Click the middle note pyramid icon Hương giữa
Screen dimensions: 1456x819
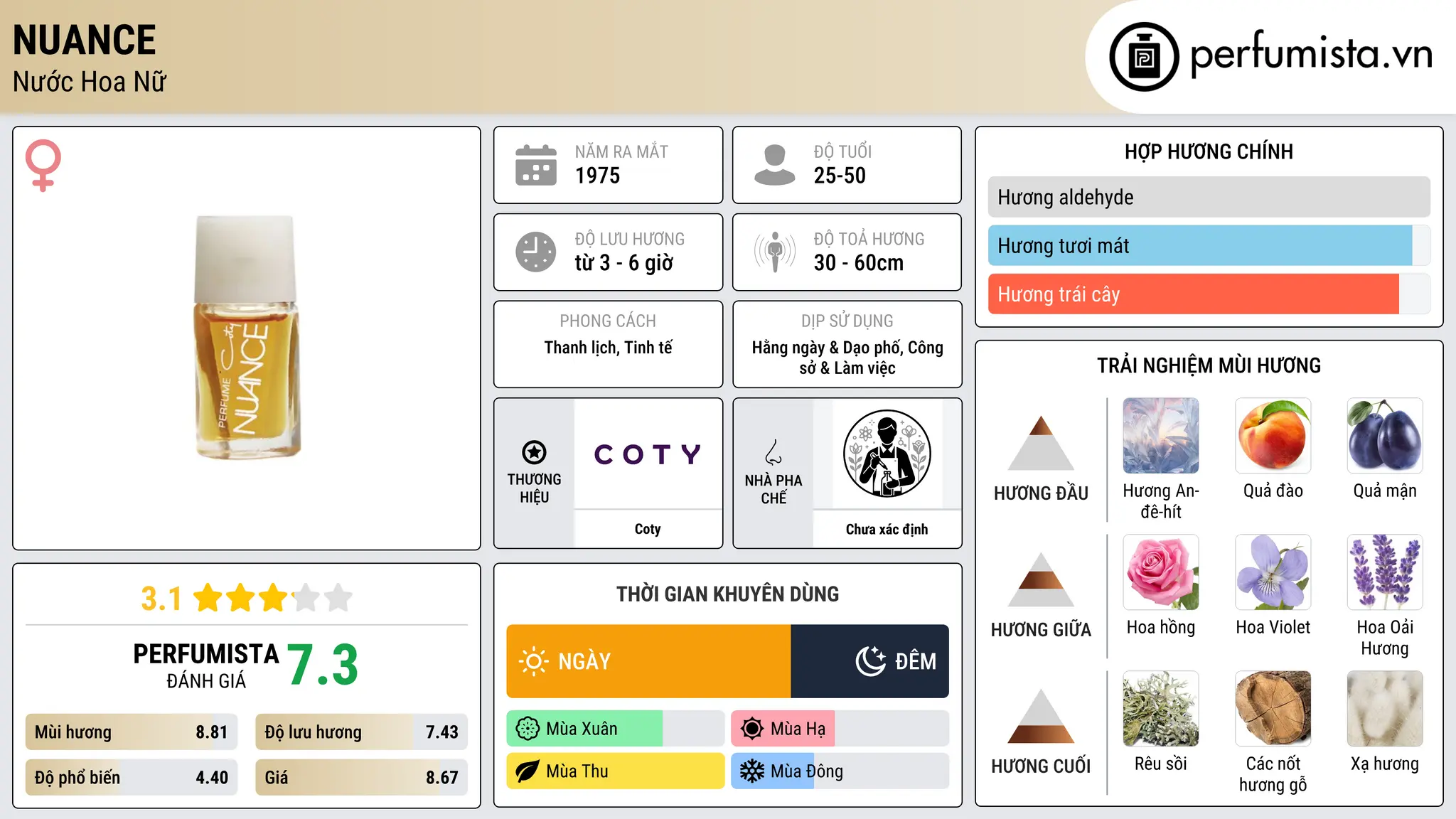coord(1041,579)
